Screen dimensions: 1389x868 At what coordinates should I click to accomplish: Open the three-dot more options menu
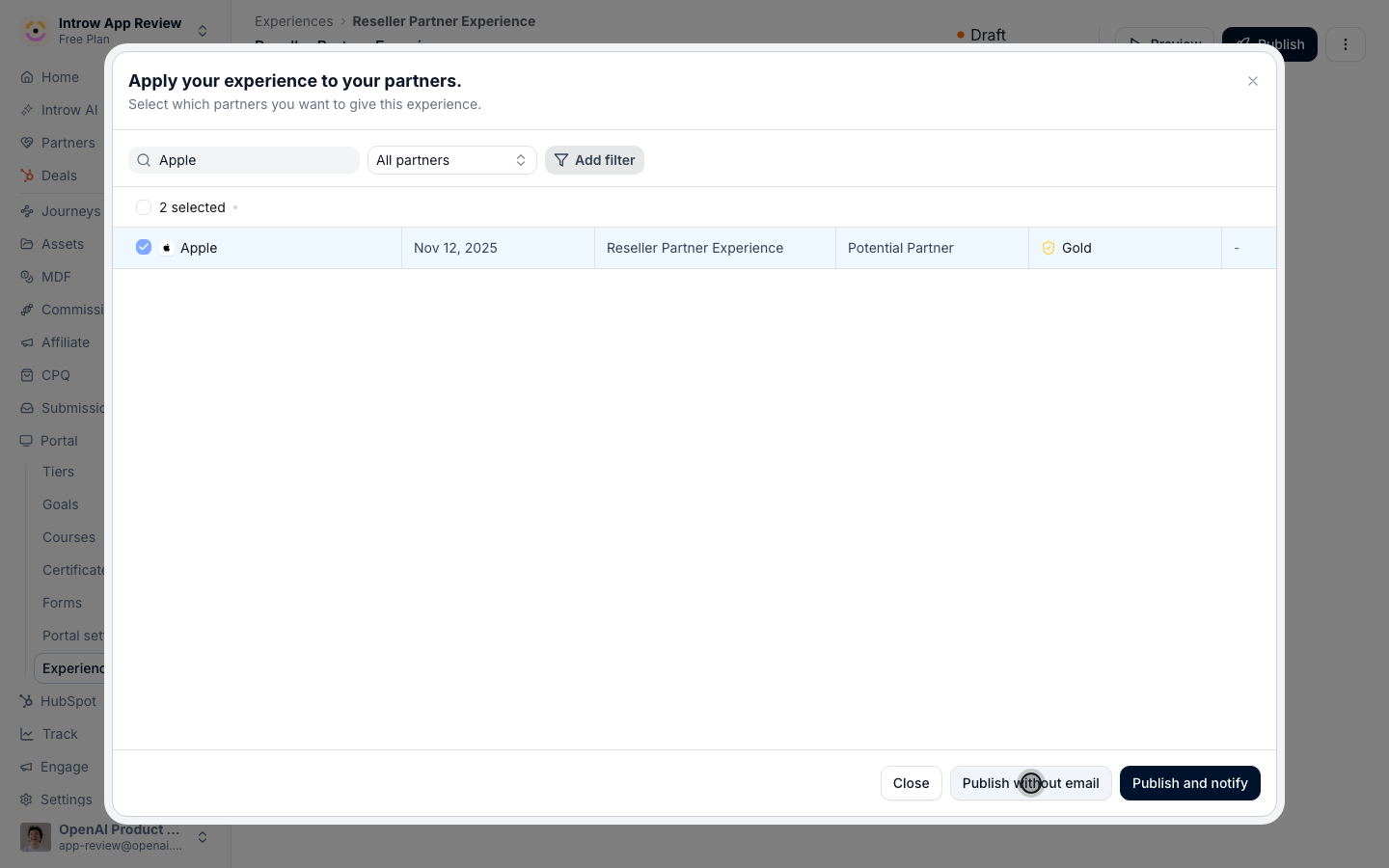1346,44
